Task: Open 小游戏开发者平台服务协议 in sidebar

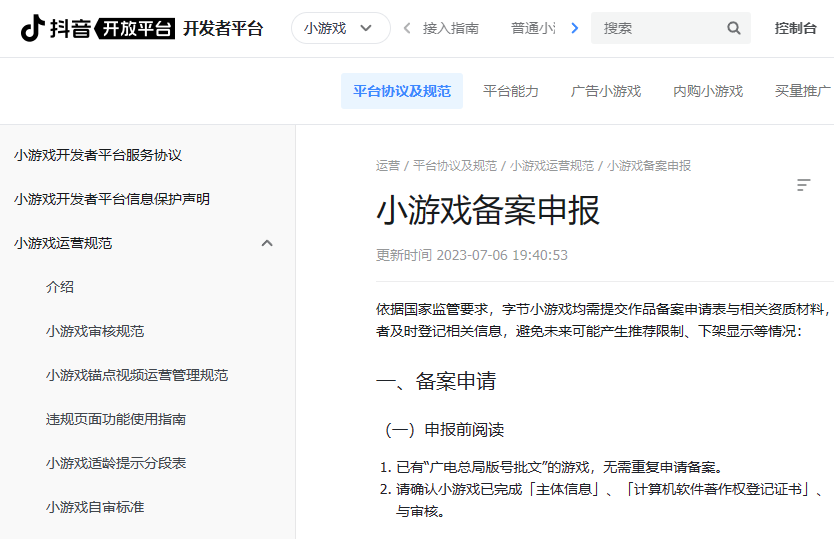Action: (98, 155)
